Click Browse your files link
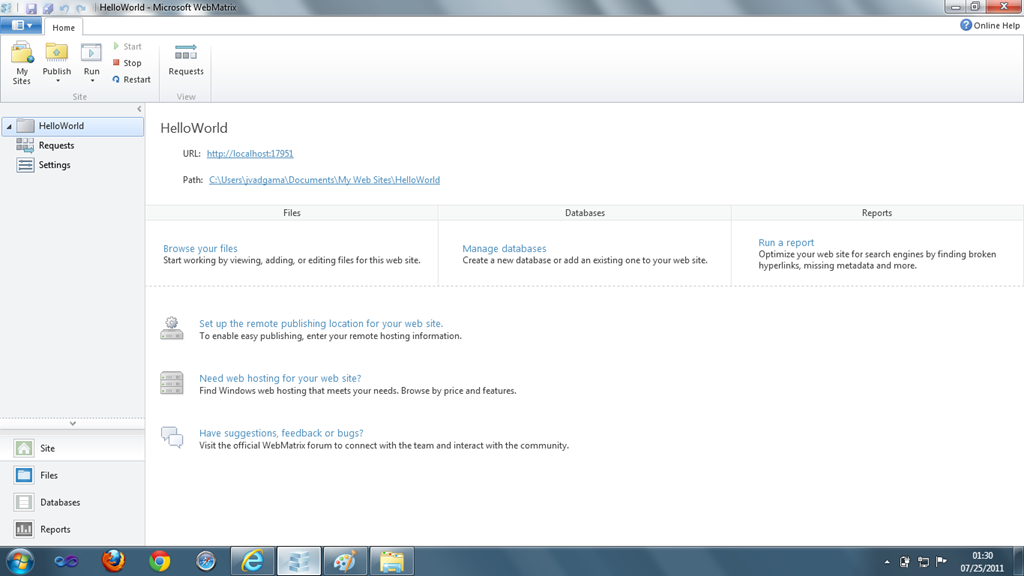 click(x=200, y=248)
